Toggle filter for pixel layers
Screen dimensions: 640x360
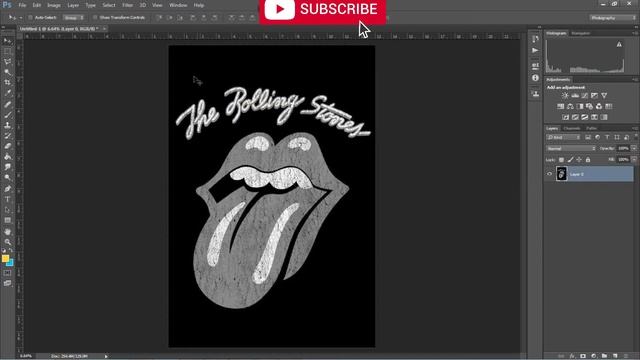588,138
